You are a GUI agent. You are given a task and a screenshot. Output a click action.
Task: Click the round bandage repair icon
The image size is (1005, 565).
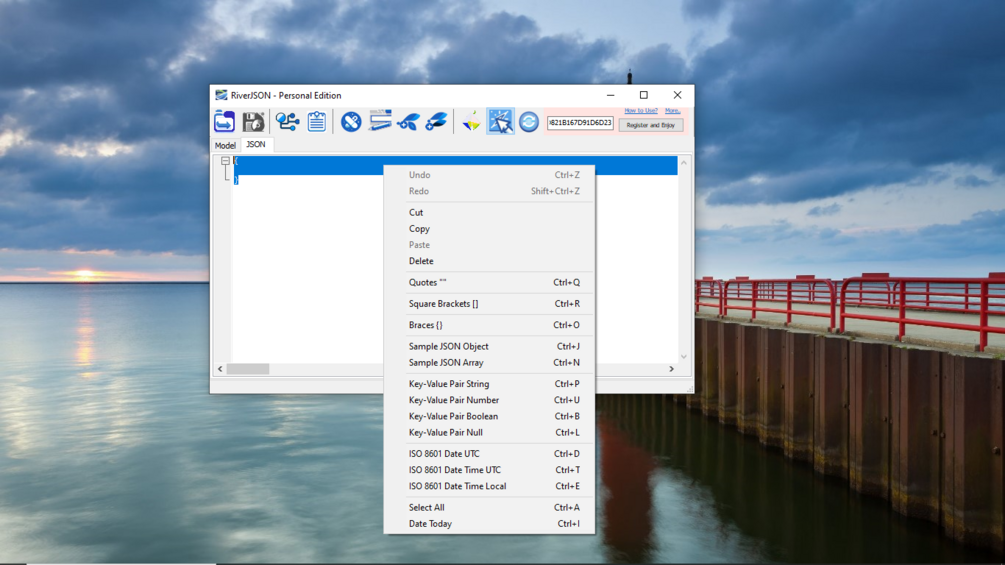point(351,121)
